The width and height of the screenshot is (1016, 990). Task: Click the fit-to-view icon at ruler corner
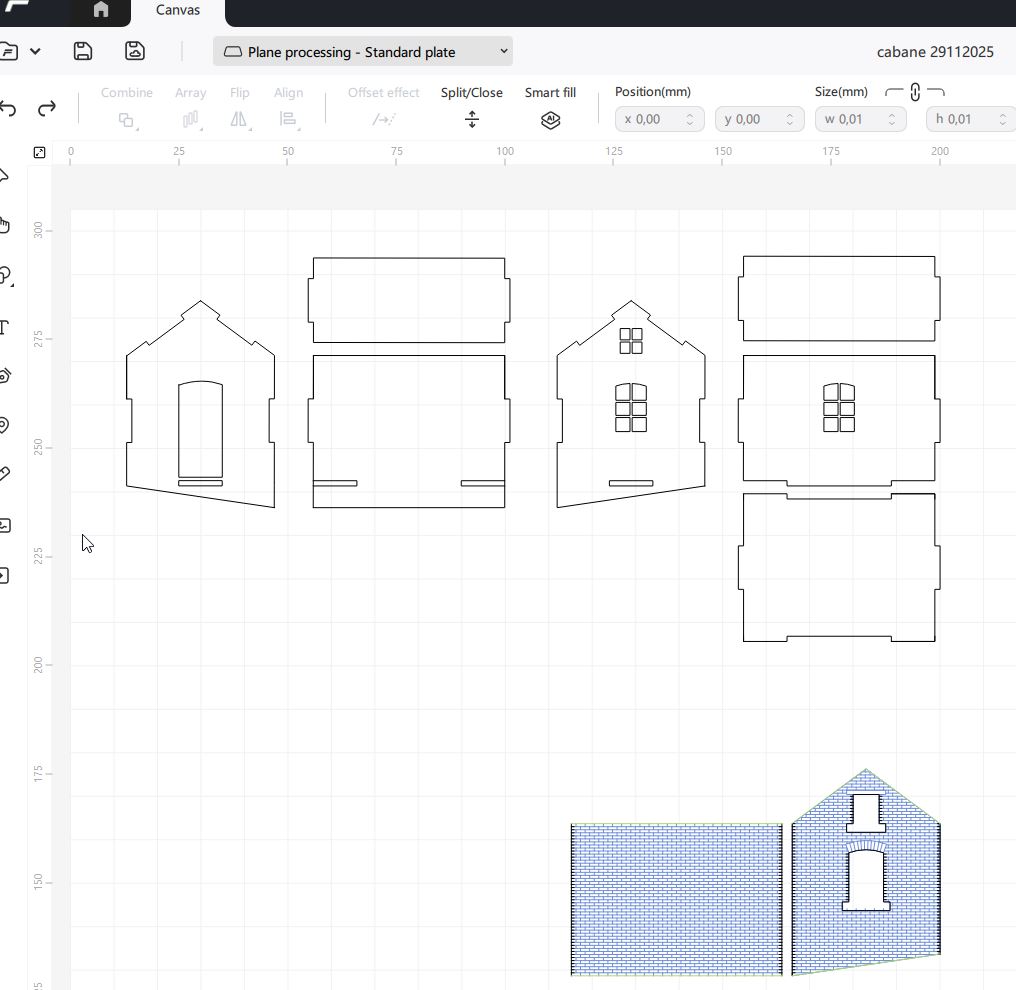click(39, 152)
